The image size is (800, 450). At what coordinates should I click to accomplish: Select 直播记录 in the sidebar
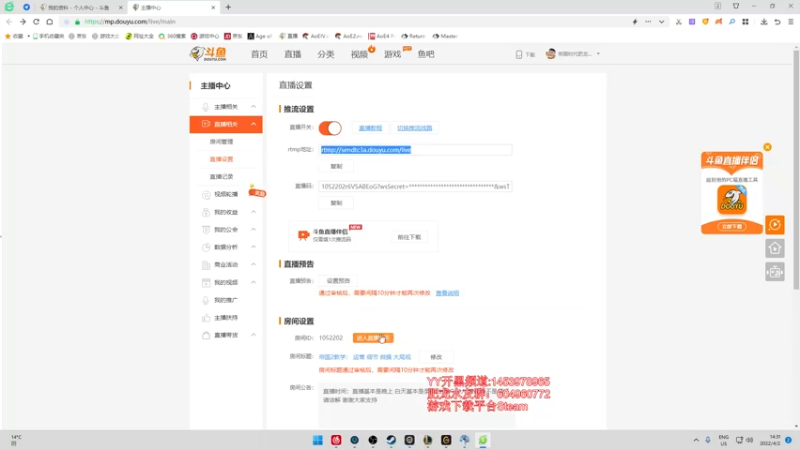(x=221, y=177)
